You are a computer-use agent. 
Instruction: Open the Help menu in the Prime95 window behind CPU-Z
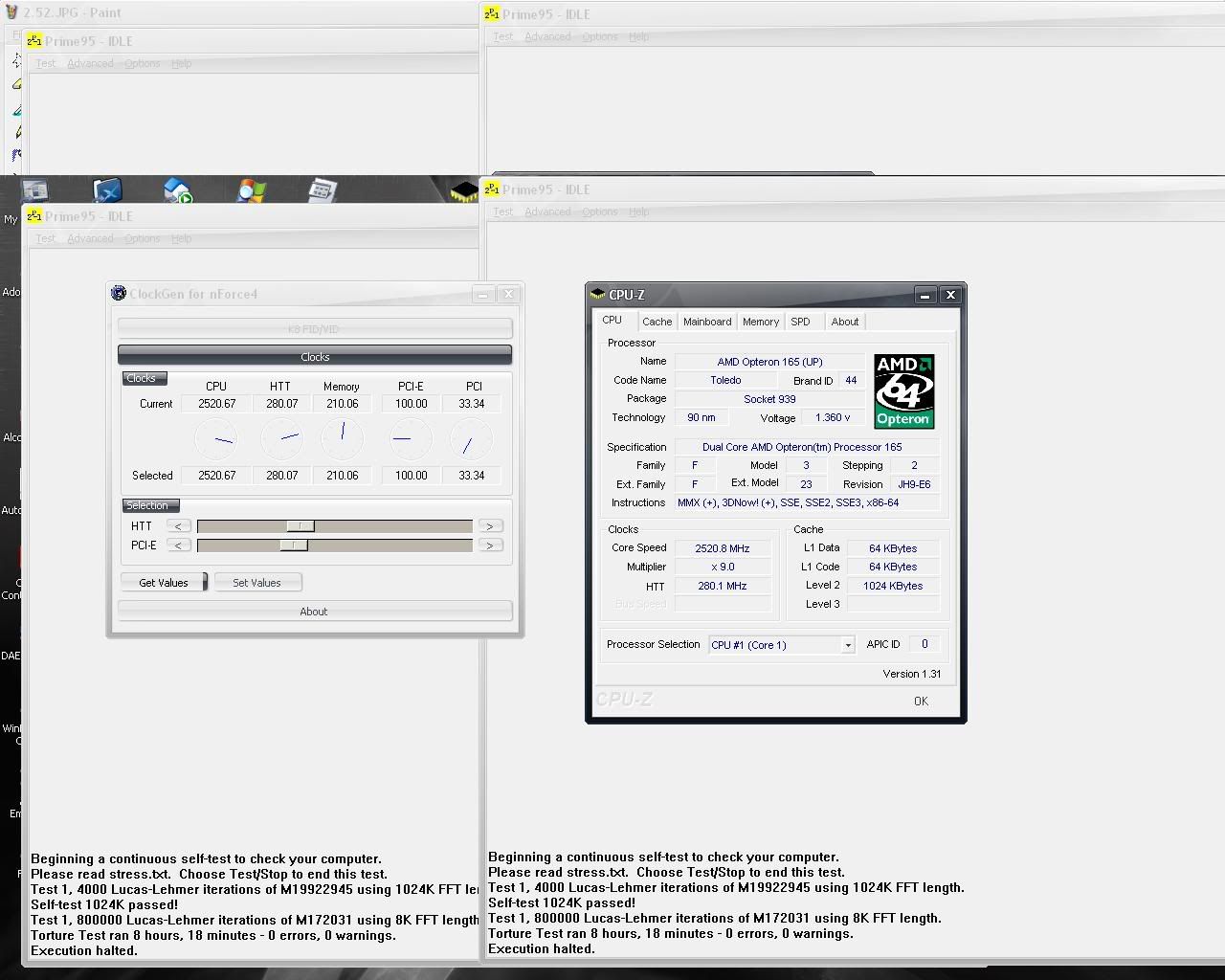[x=639, y=212]
